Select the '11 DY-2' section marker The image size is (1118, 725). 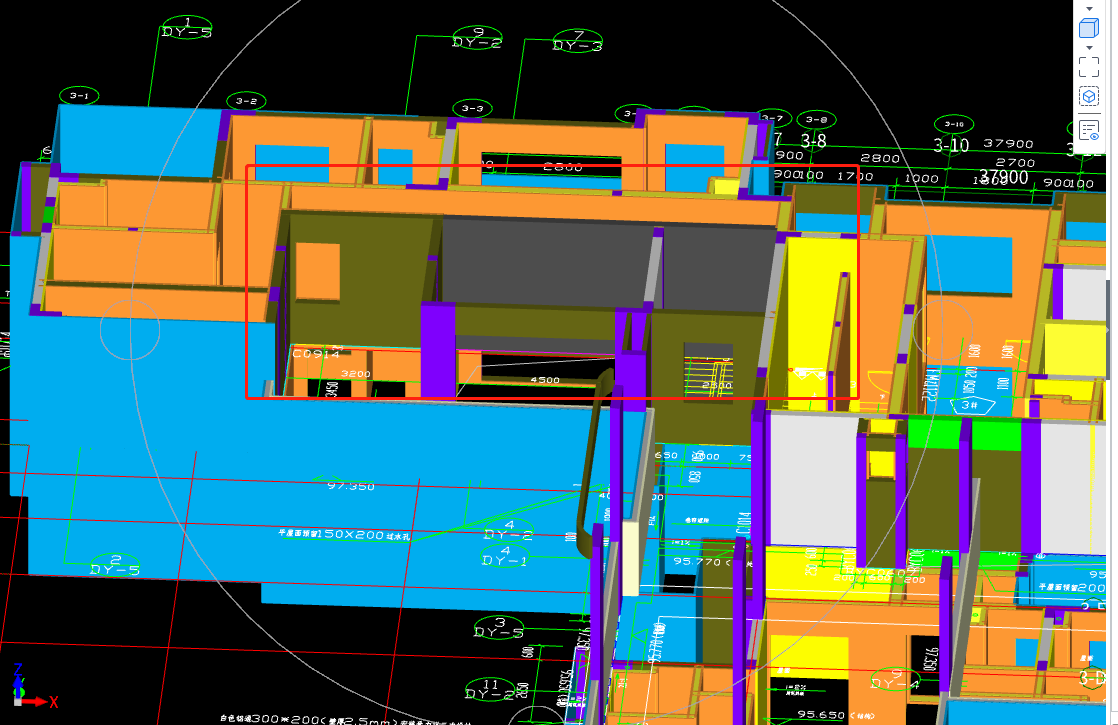click(x=491, y=689)
